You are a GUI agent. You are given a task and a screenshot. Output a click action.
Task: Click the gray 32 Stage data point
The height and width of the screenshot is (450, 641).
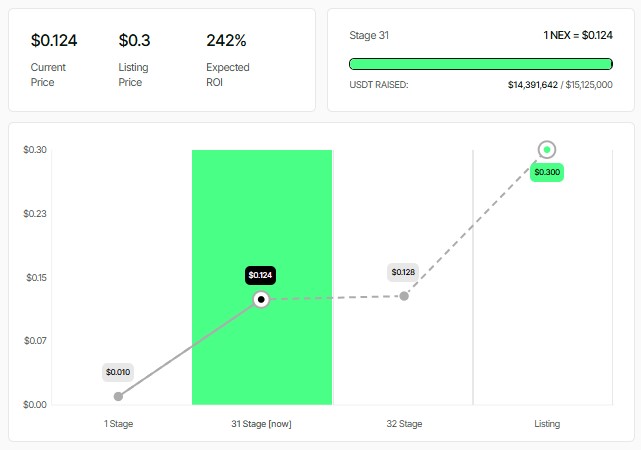pos(404,296)
